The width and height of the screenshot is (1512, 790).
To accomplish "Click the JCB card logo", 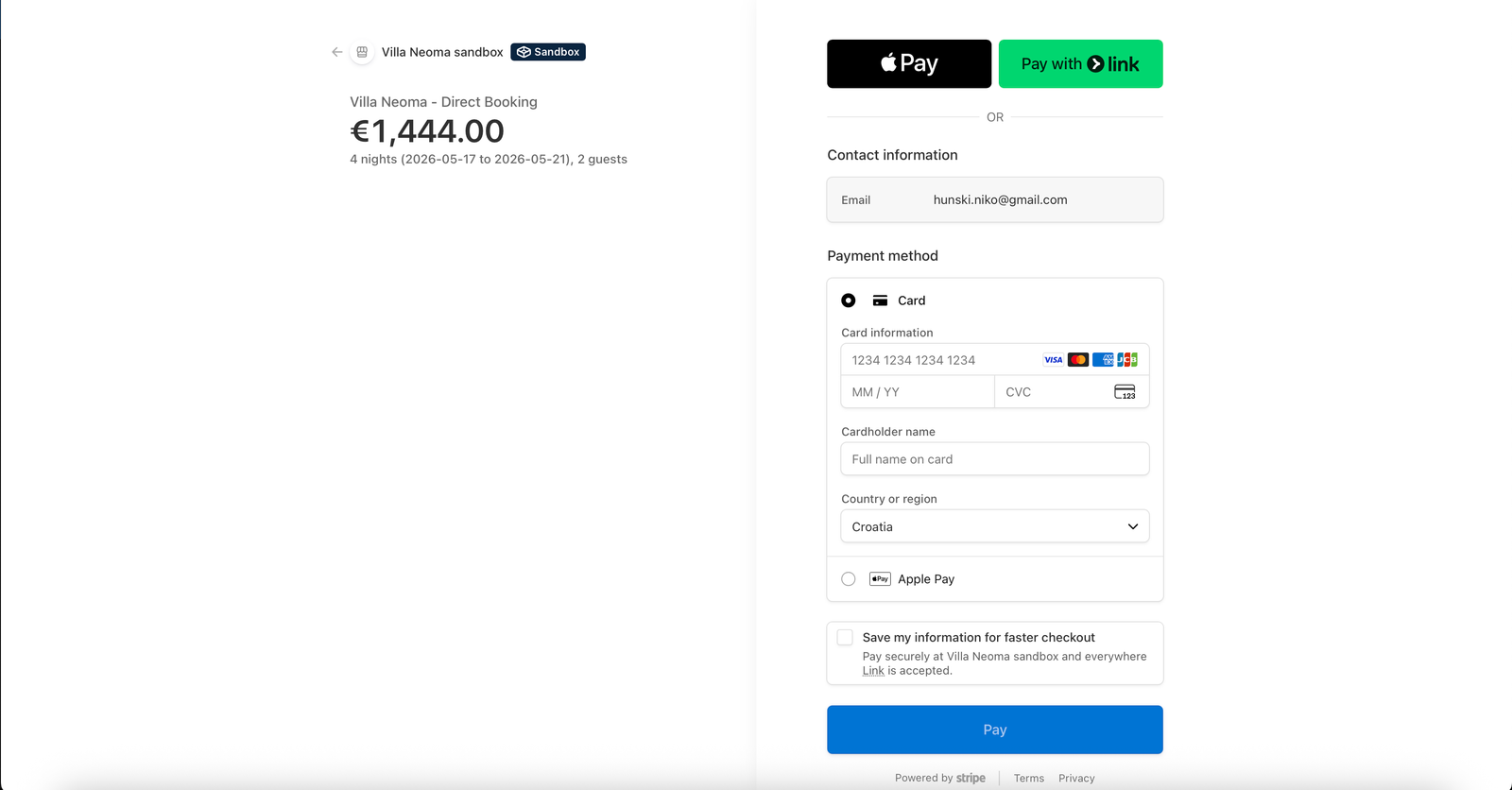I will pos(1127,360).
